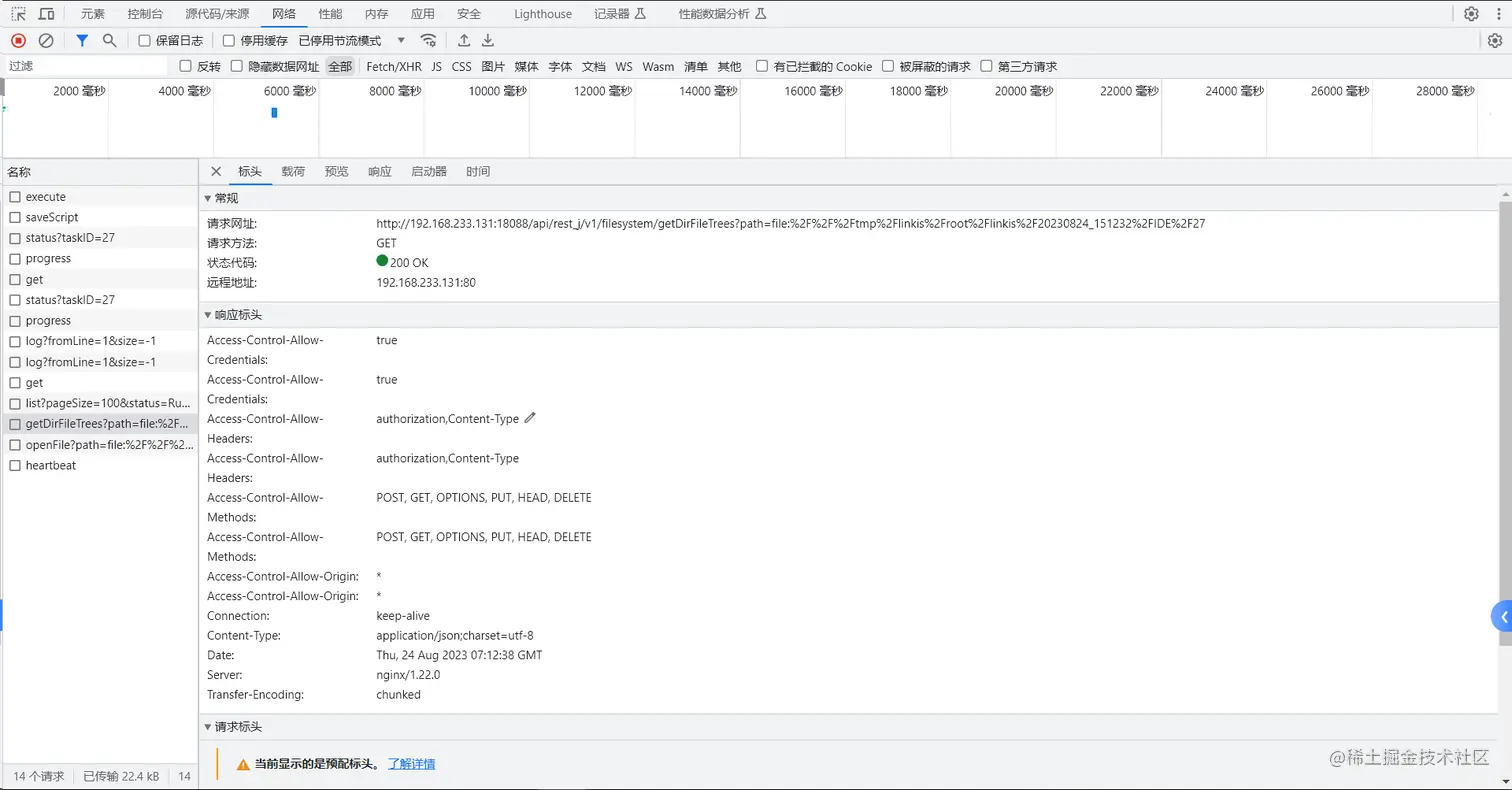1512x790 pixels.
Task: Check the 反转 filter option
Action: 185,67
